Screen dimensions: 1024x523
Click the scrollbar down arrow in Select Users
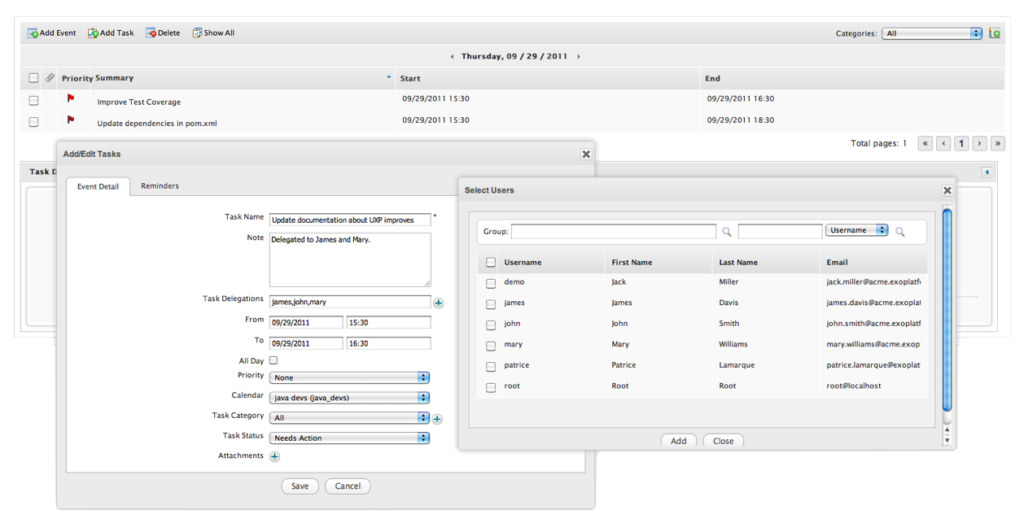click(948, 441)
